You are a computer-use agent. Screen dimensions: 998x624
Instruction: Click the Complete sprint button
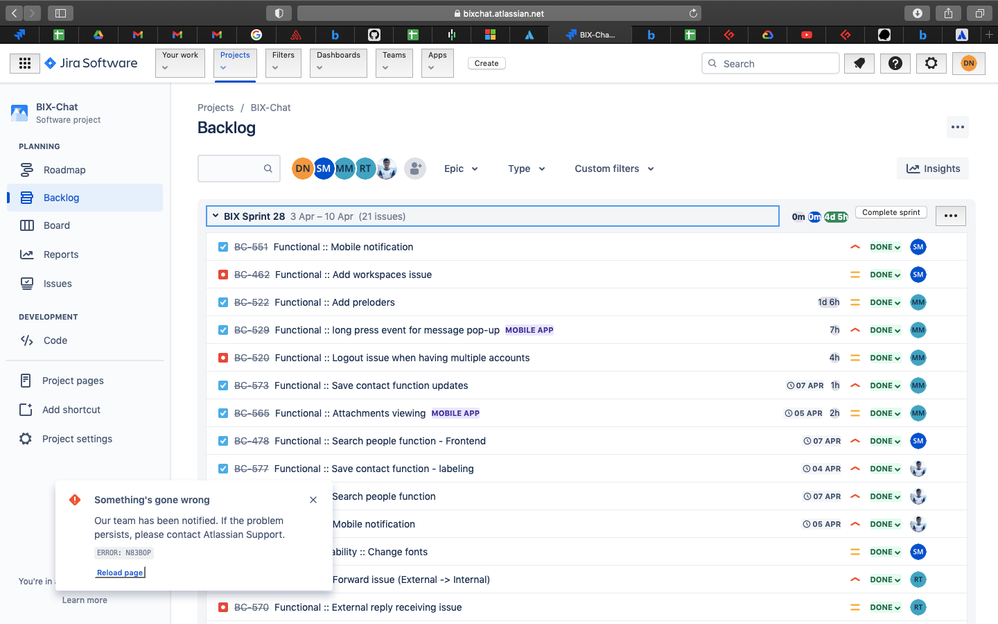pos(891,213)
